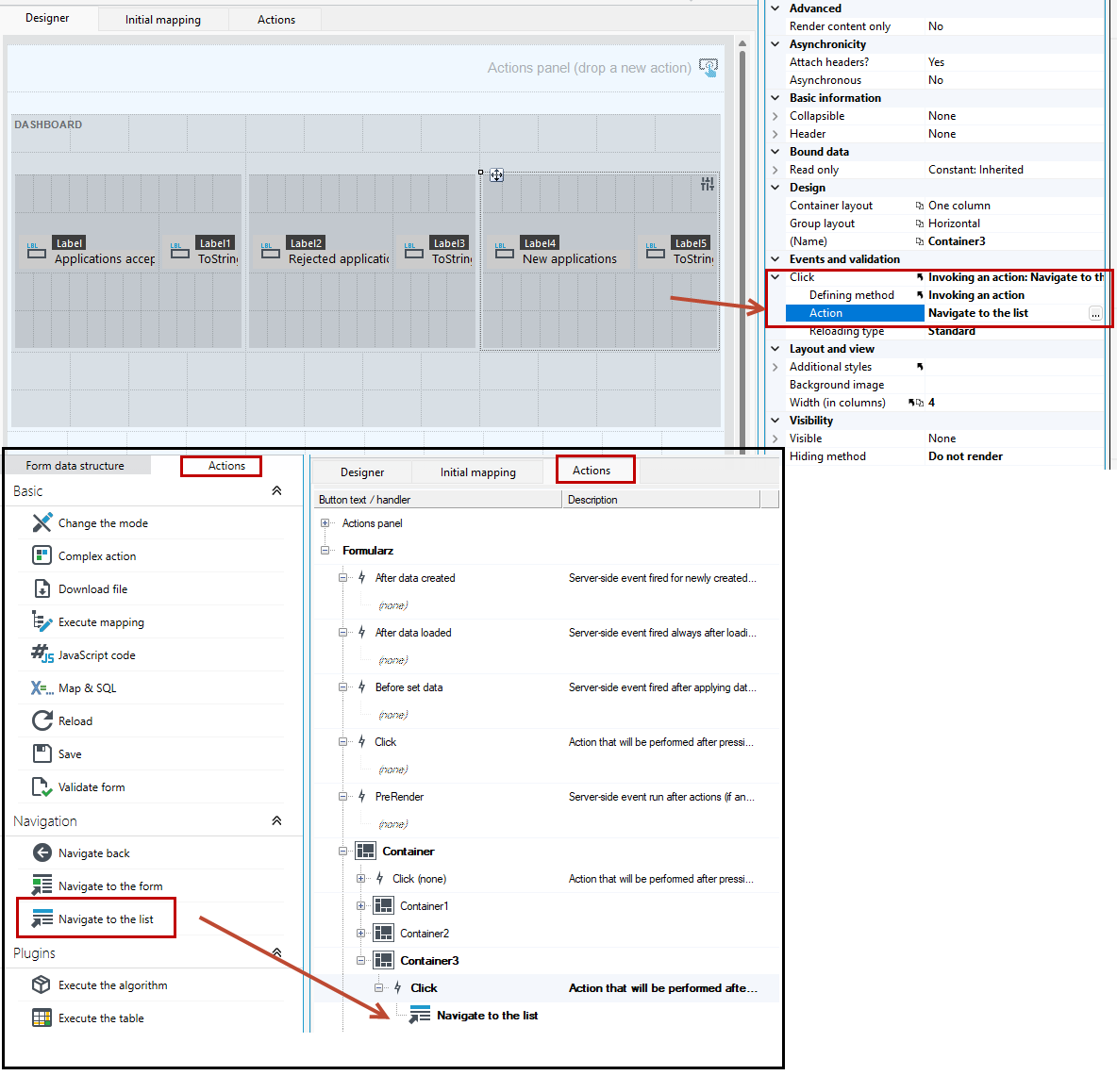Open the Action property ellipsis button
This screenshot has width=1117, height=1092.
1095,313
